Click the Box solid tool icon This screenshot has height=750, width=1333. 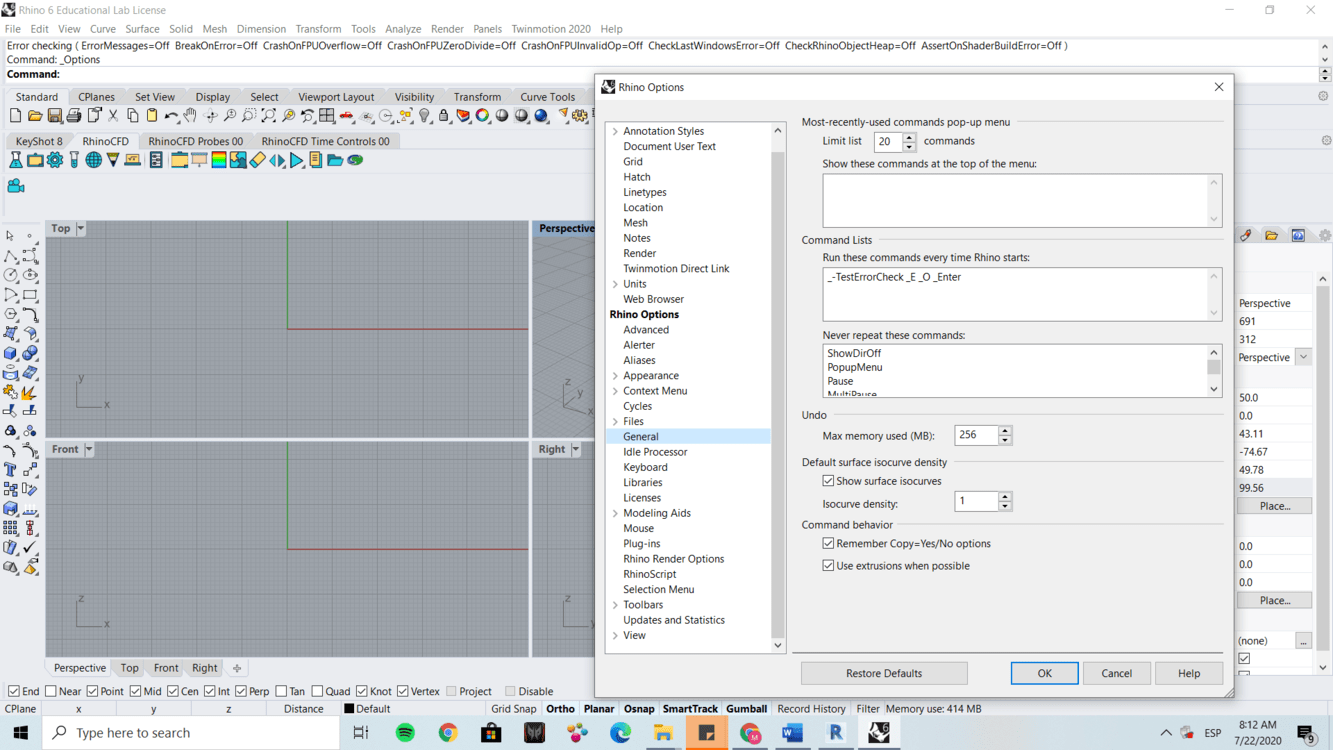(x=11, y=353)
